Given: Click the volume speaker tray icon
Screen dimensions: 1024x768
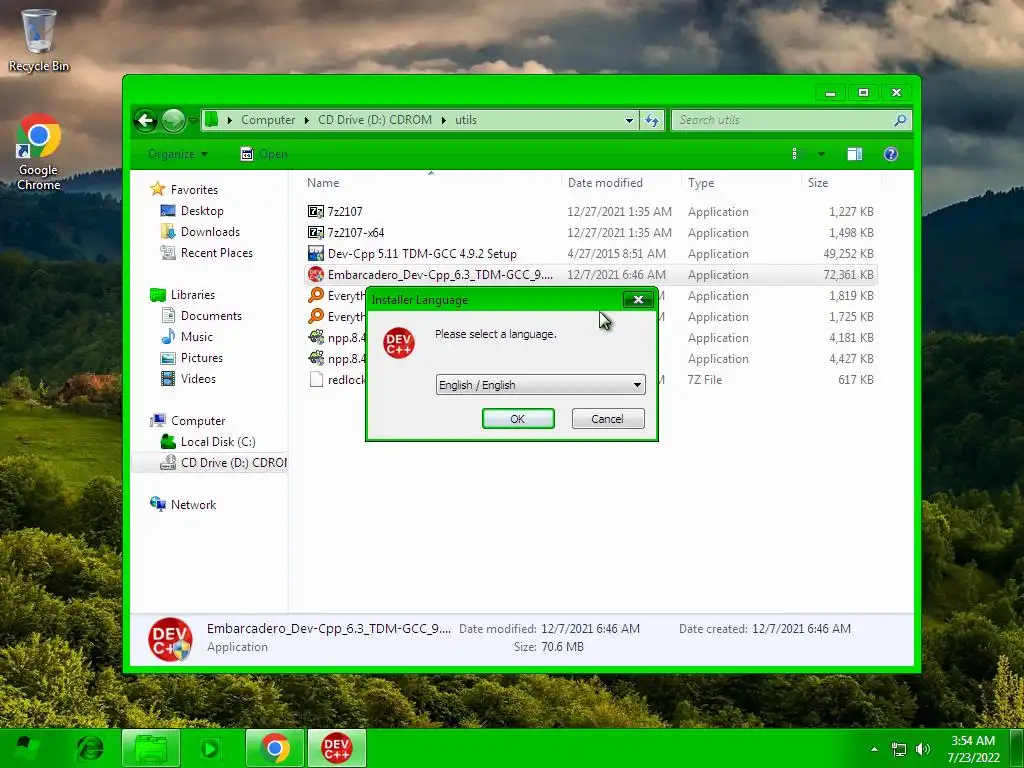Looking at the screenshot, I should (922, 749).
